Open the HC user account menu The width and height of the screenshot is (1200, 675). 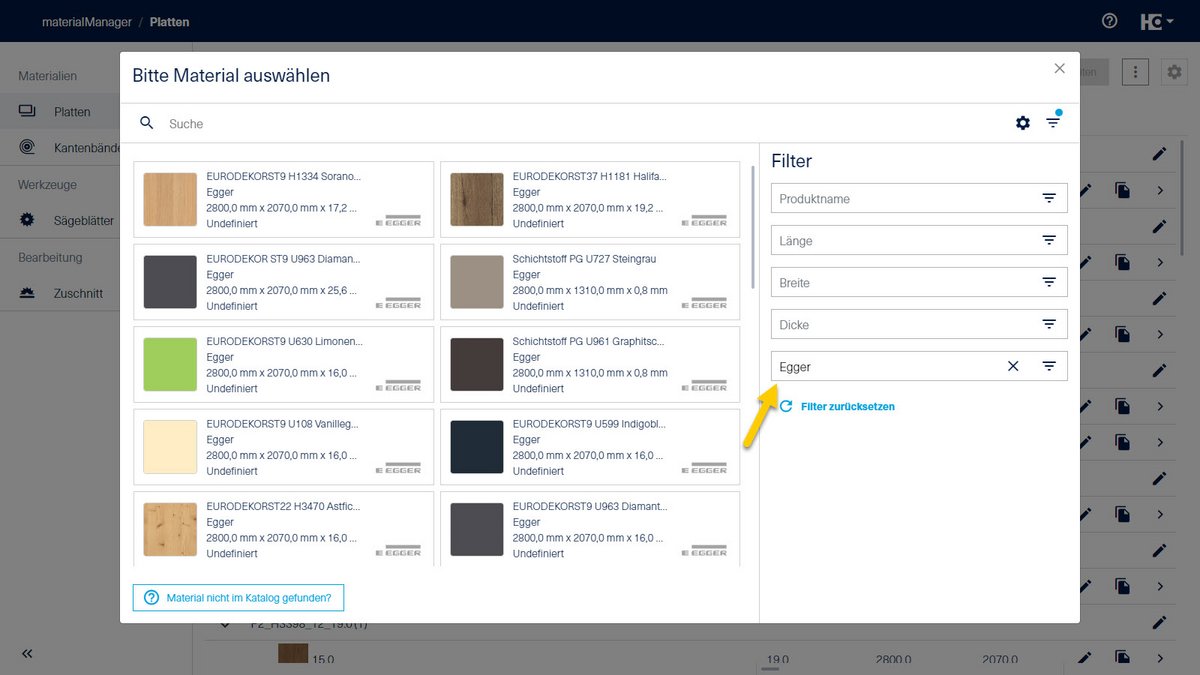pyautogui.click(x=1156, y=21)
